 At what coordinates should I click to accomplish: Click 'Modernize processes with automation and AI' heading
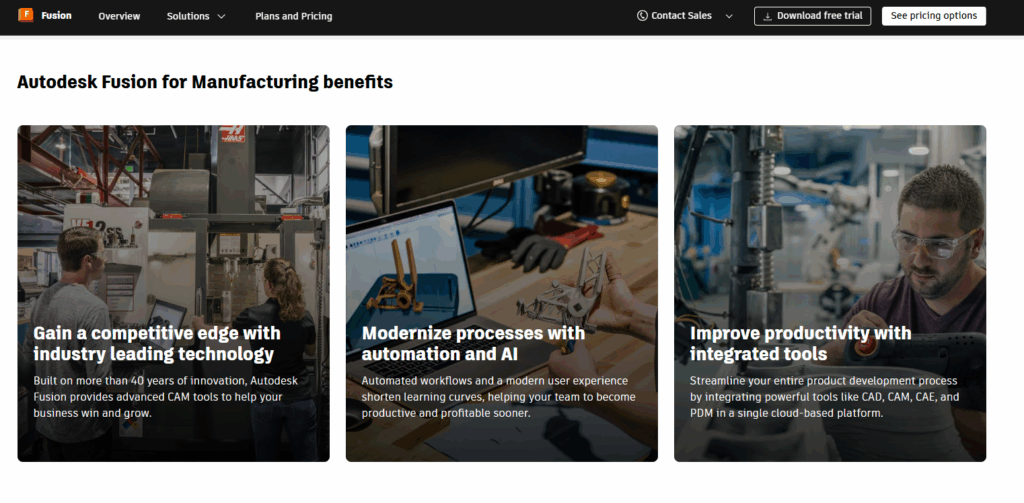click(473, 343)
